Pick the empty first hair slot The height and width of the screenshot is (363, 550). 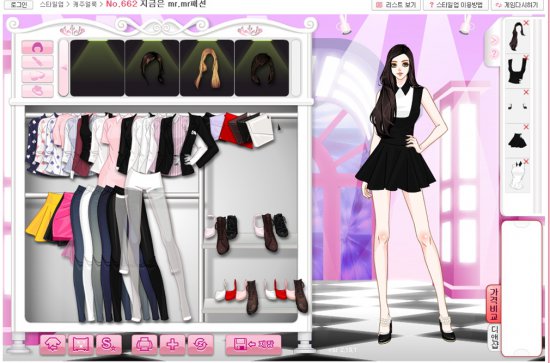click(x=97, y=68)
